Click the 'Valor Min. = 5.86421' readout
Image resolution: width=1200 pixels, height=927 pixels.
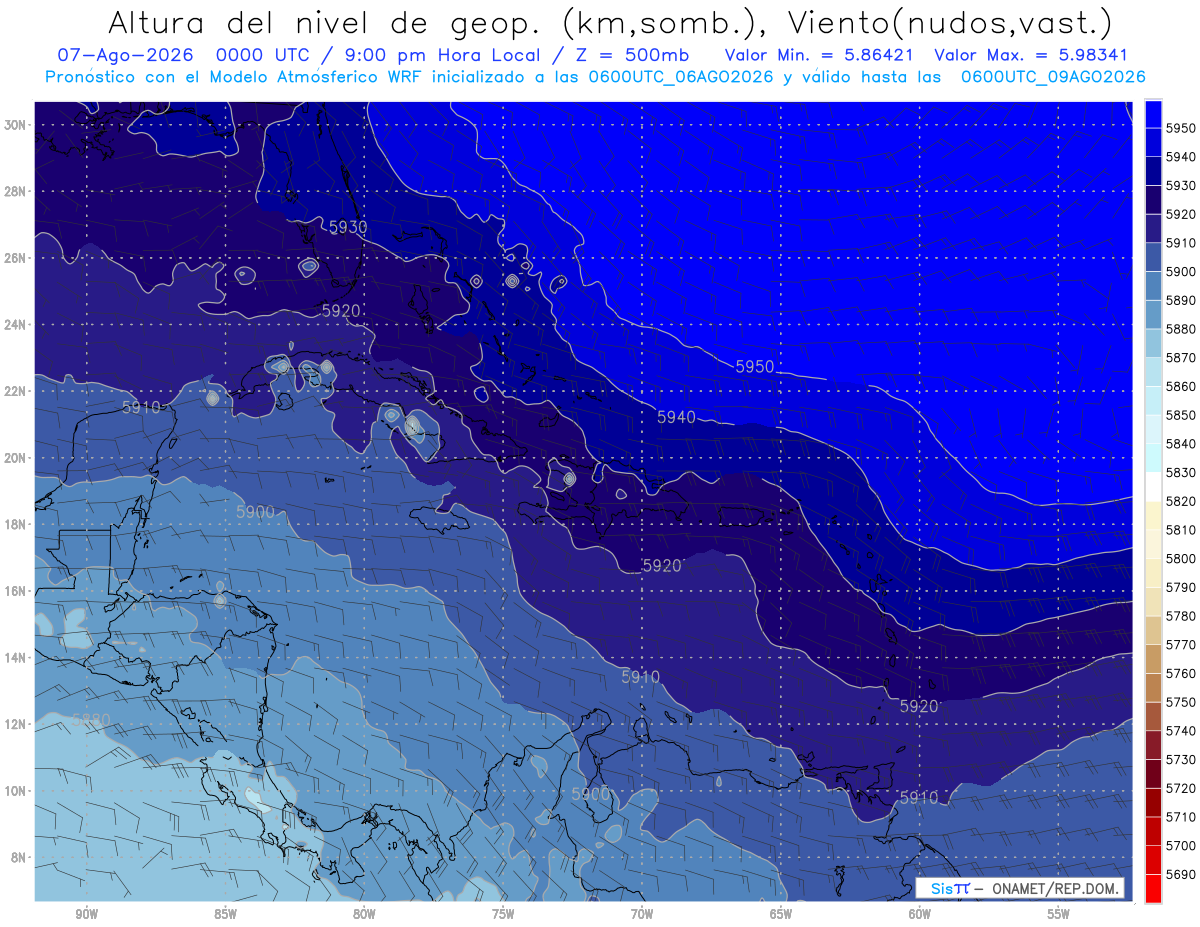[x=820, y=55]
